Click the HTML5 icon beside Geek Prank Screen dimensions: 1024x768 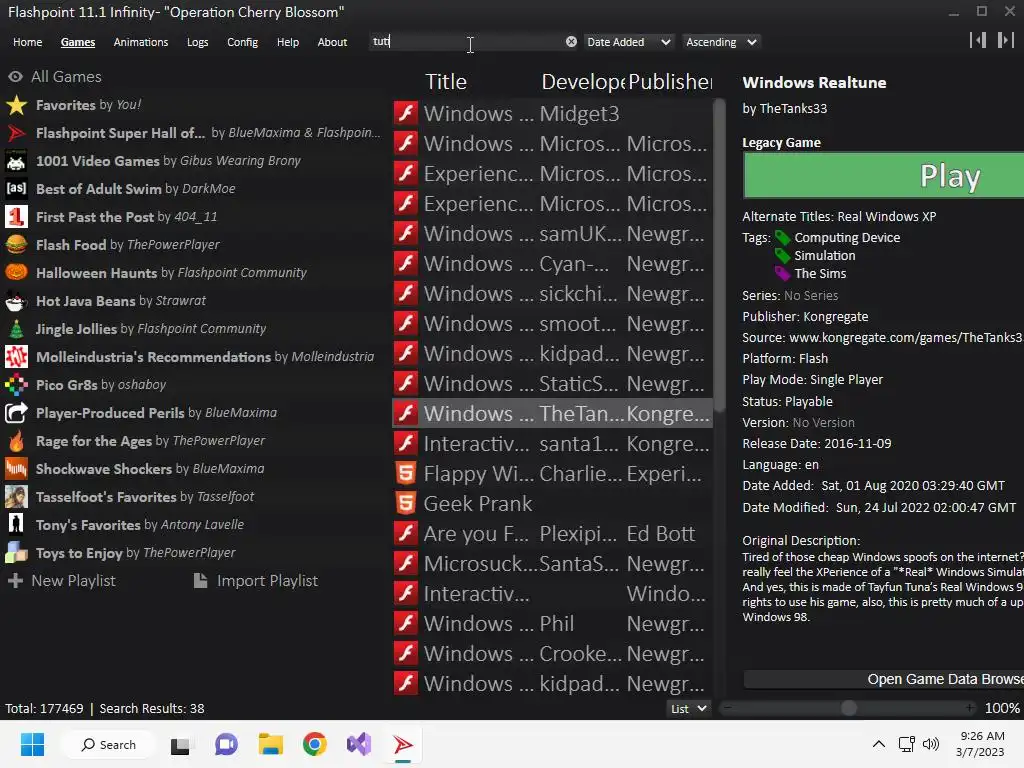point(406,504)
